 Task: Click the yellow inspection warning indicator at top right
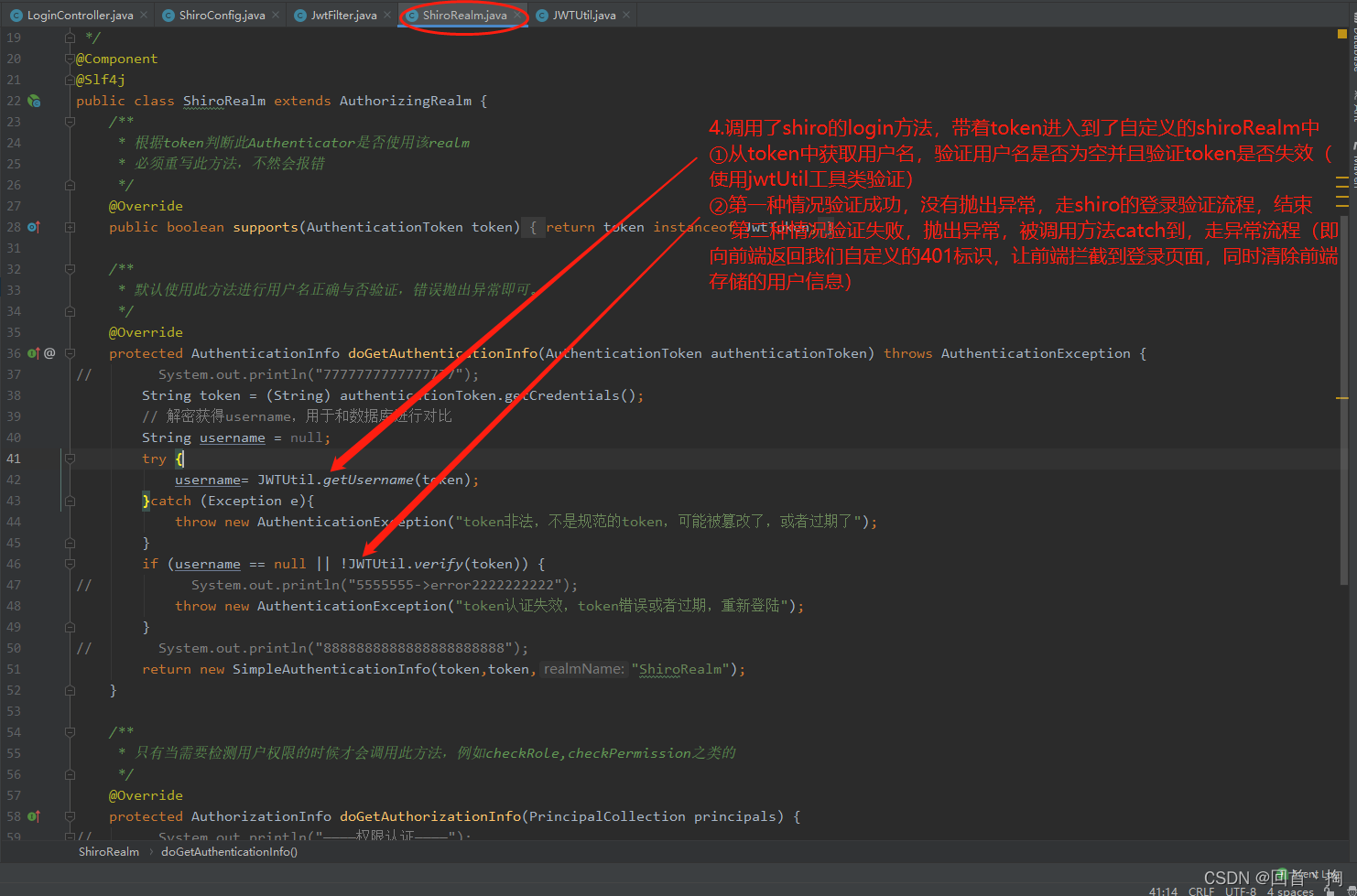pos(1342,34)
